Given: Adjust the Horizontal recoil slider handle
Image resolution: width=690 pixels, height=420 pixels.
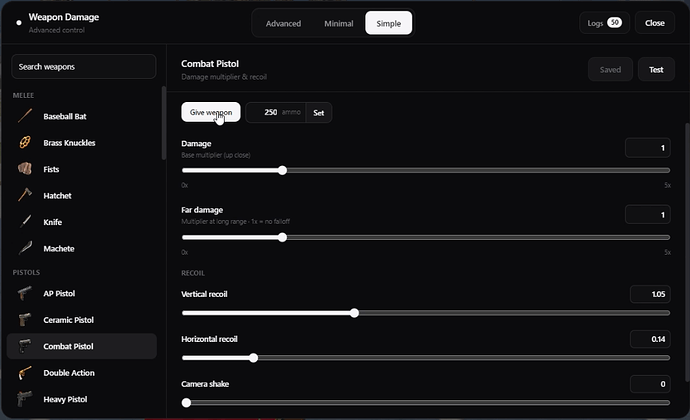Looking at the screenshot, I should tap(253, 358).
